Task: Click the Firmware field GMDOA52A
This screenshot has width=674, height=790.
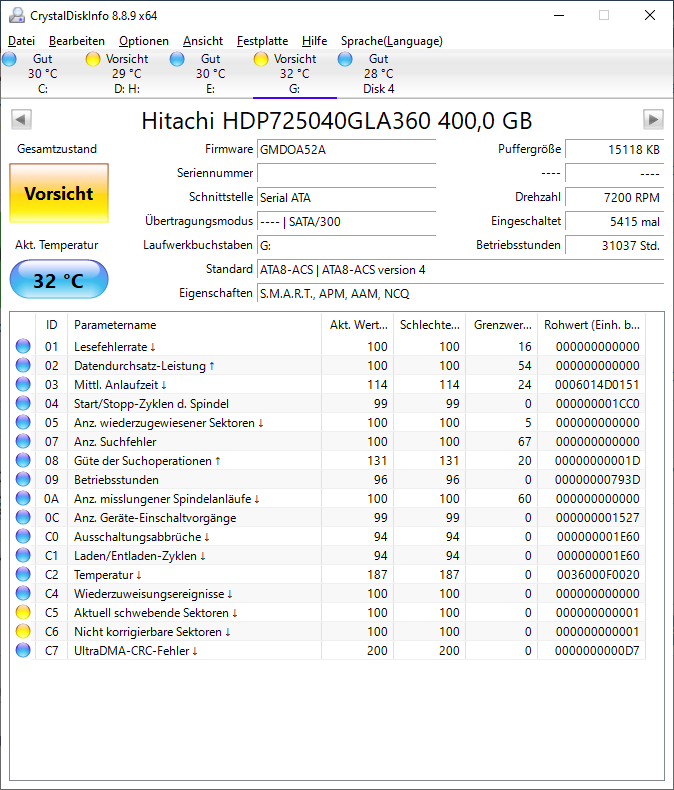Action: pos(346,150)
